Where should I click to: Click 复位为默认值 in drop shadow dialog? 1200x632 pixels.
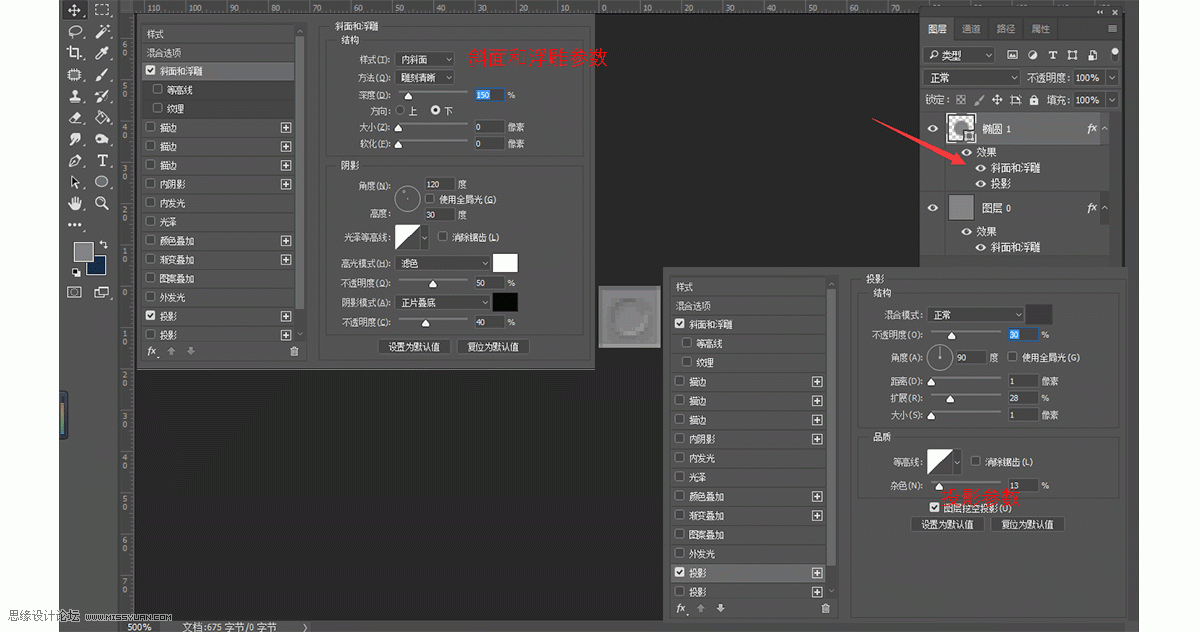click(x=1027, y=524)
